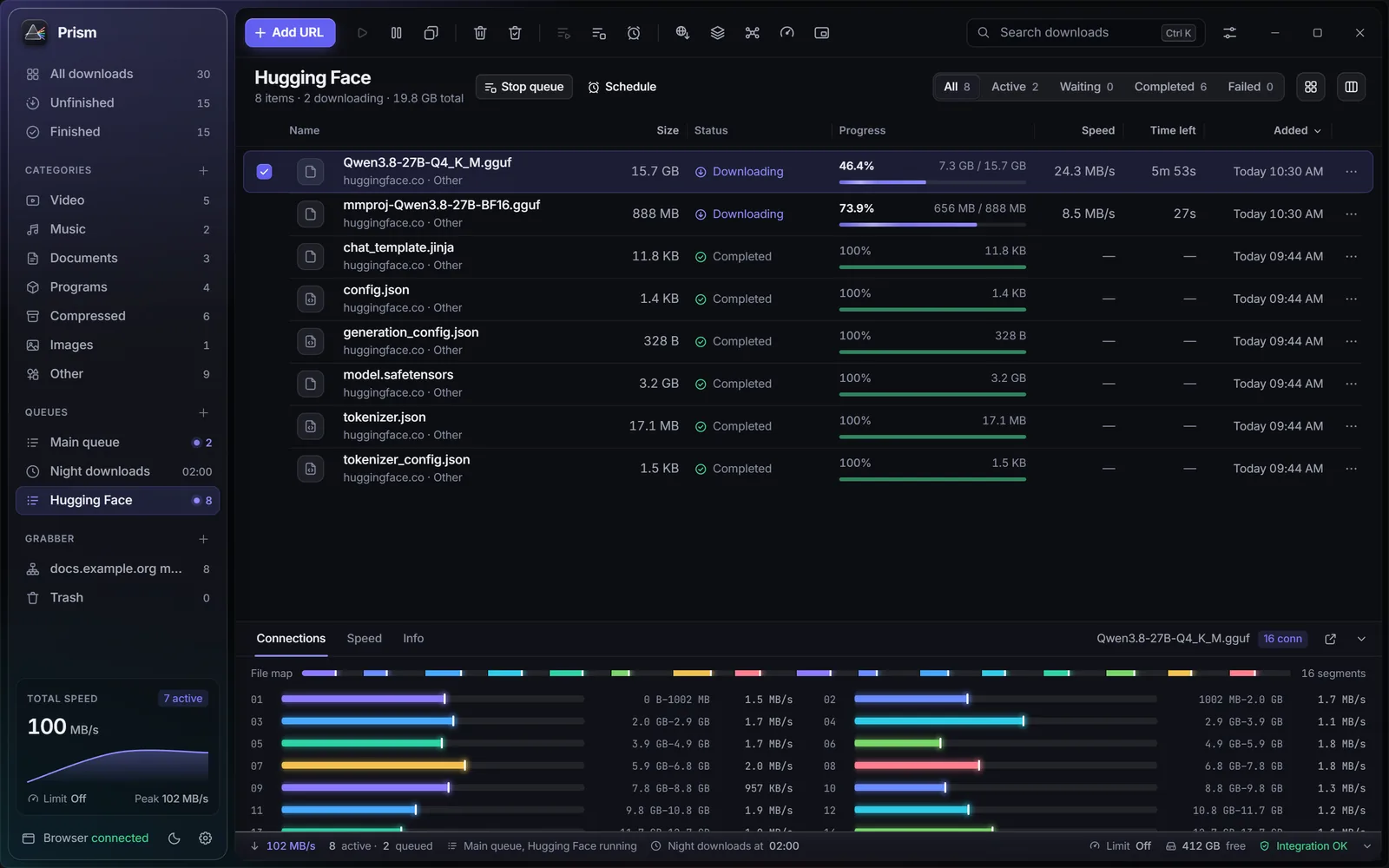Click the stop queue icon in top toolbar

[599, 33]
